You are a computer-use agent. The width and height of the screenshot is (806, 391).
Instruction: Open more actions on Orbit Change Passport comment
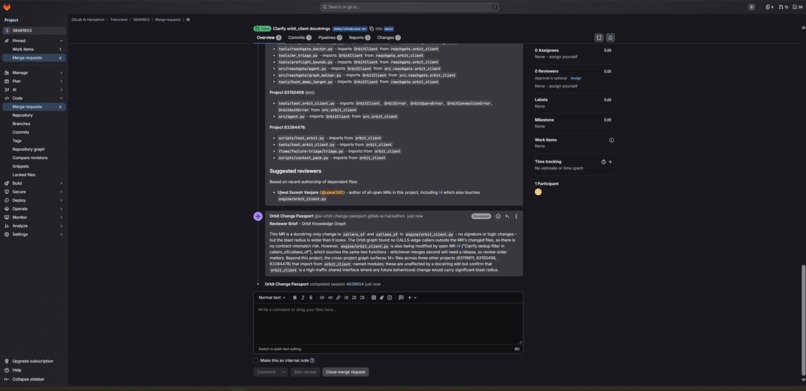point(516,216)
